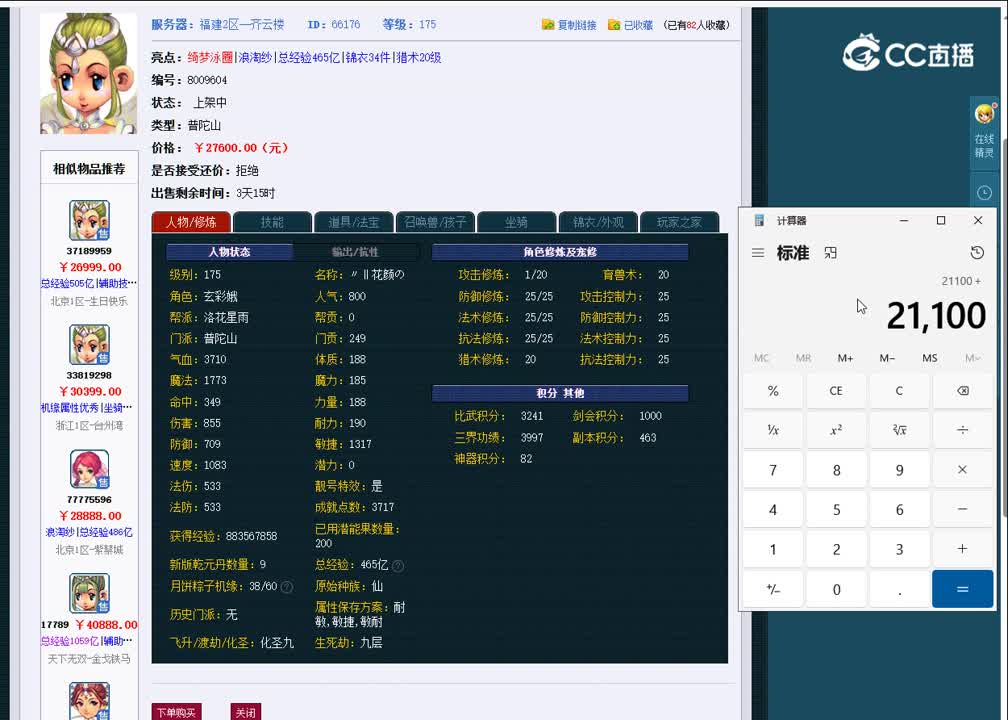Click highlight link 猎术20级
The image size is (1008, 720).
(418, 57)
